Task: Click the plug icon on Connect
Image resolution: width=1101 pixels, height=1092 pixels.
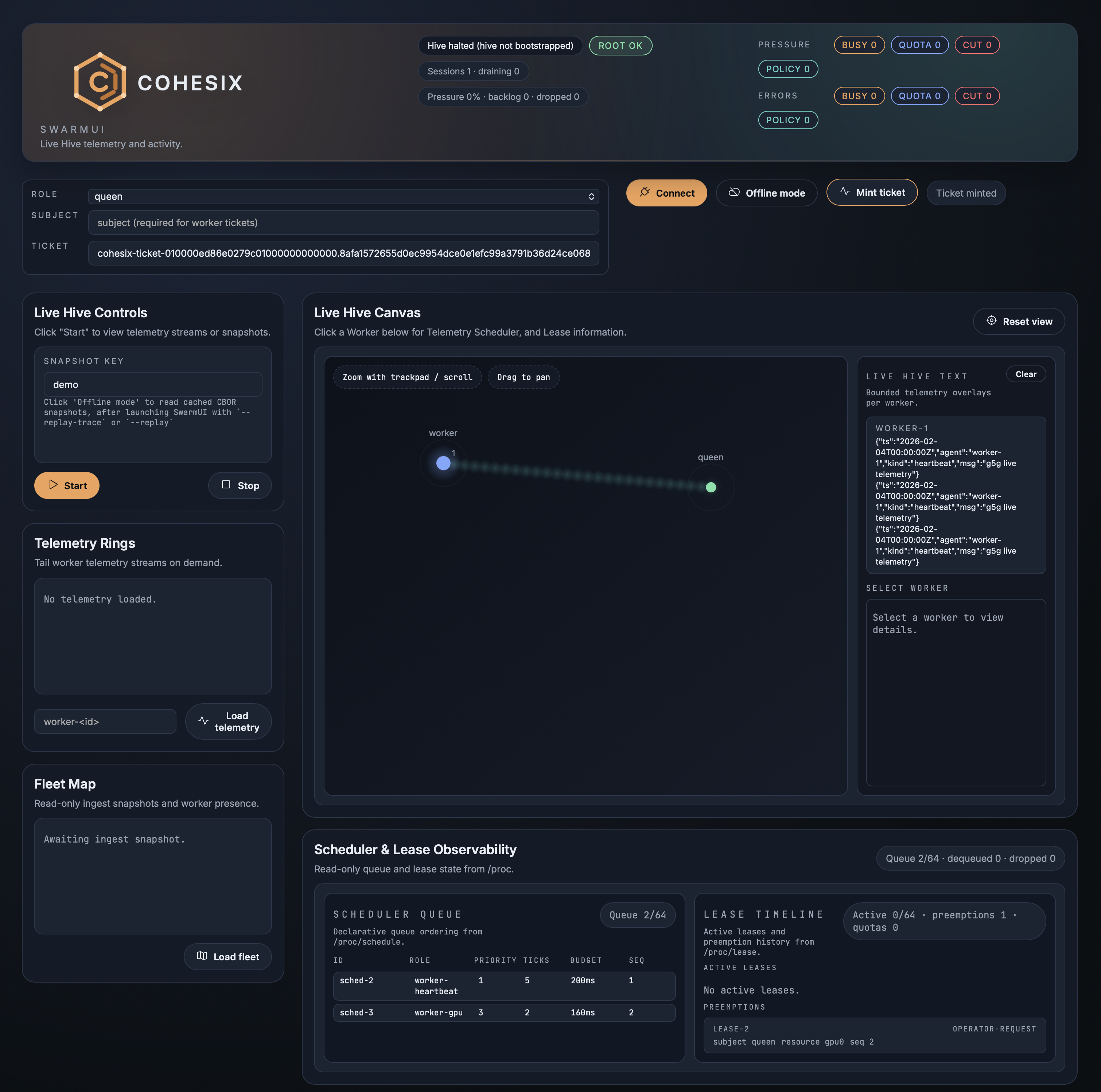Action: click(645, 192)
